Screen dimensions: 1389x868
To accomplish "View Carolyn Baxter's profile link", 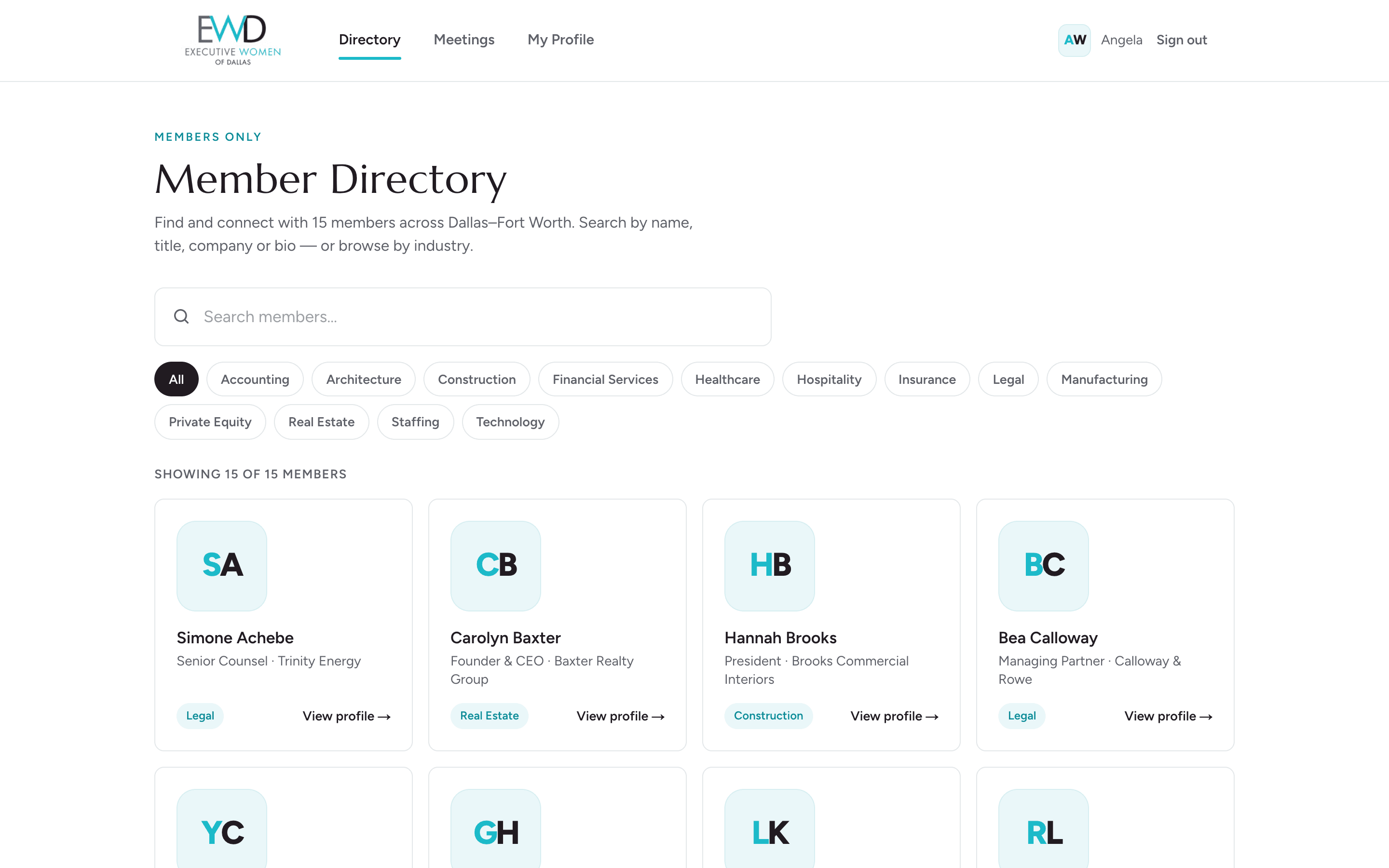I will click(x=620, y=716).
